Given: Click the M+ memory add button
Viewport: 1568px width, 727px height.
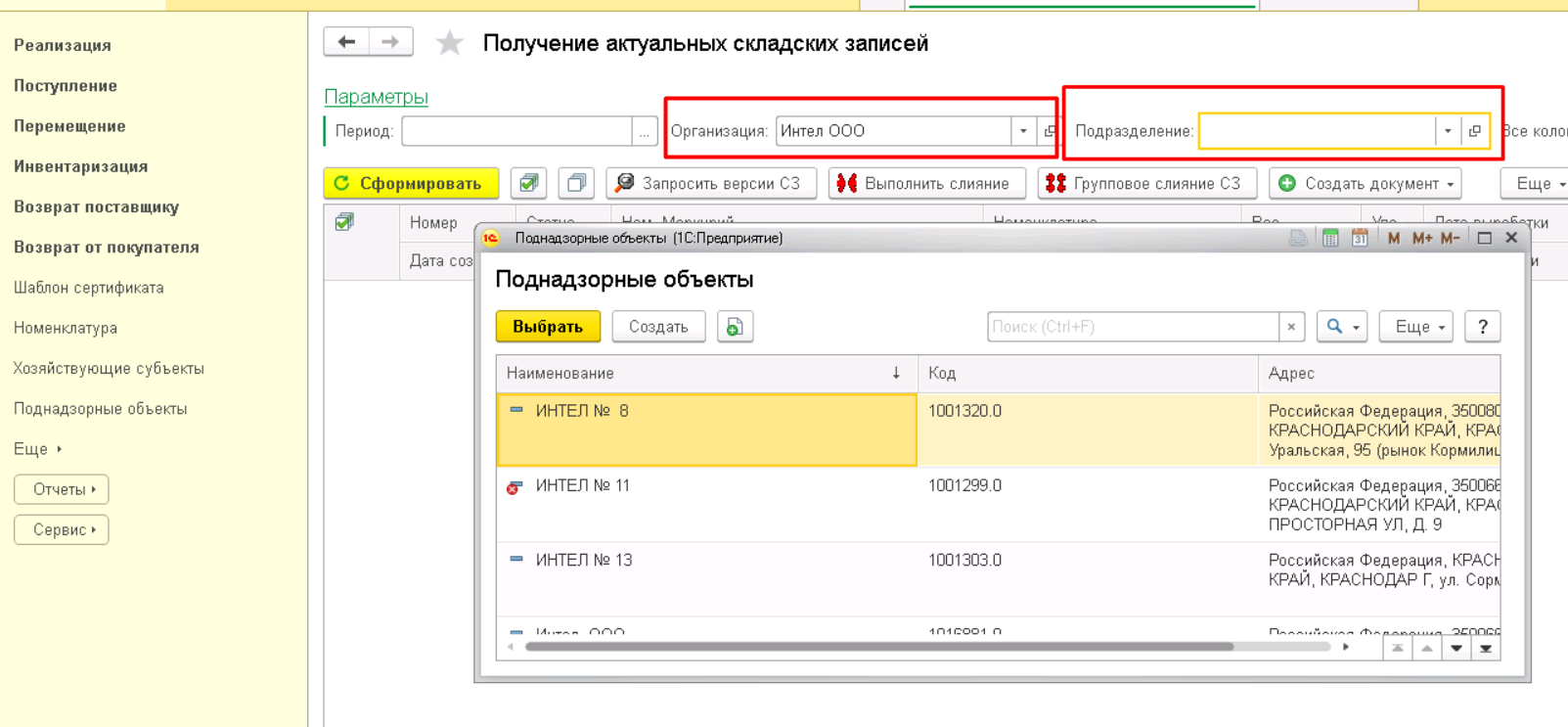Looking at the screenshot, I should tap(1421, 238).
